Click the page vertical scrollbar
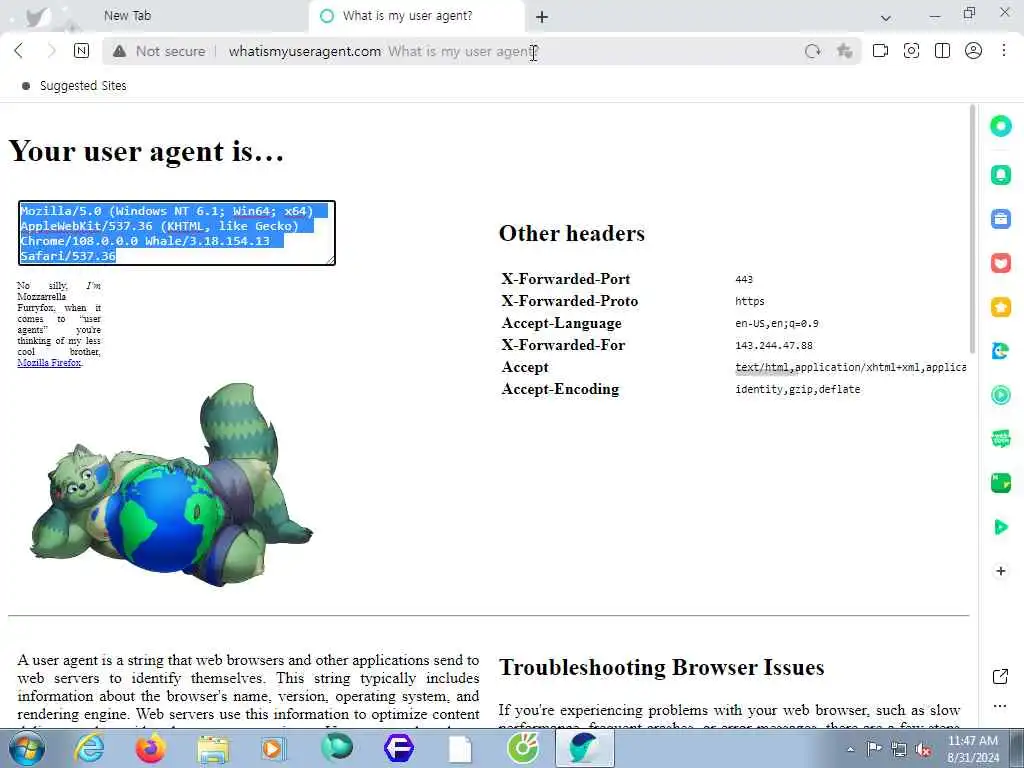The image size is (1024, 768). point(972,229)
